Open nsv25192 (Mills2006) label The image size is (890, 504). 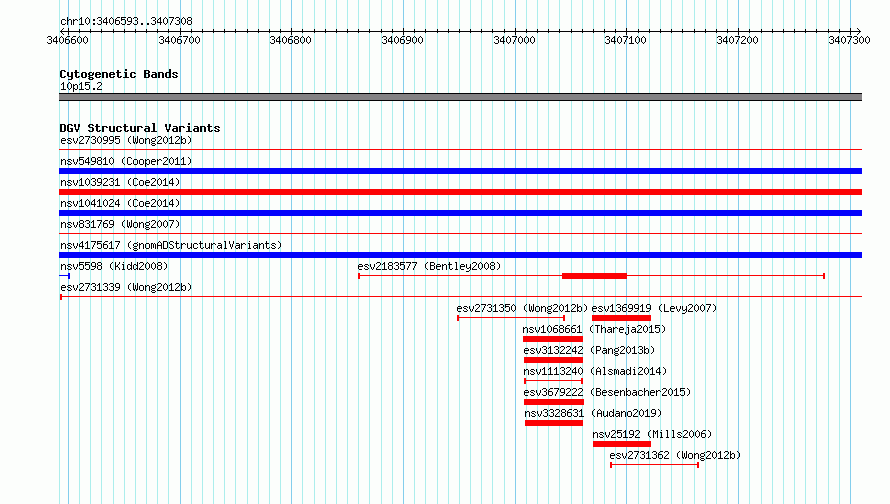(x=652, y=434)
